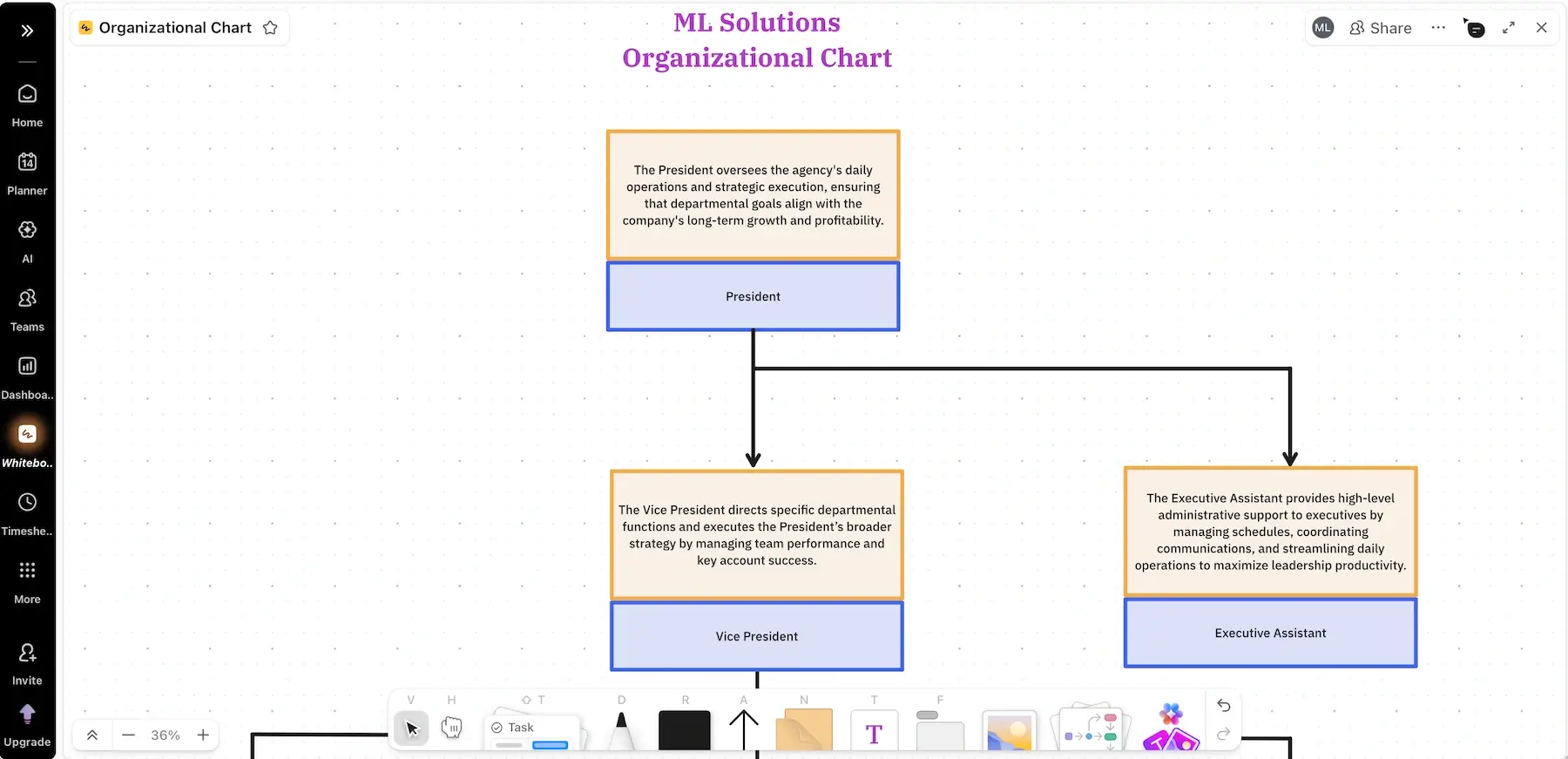Click the ML Solutions chart heading
This screenshot has height=759, width=1568.
[757, 40]
